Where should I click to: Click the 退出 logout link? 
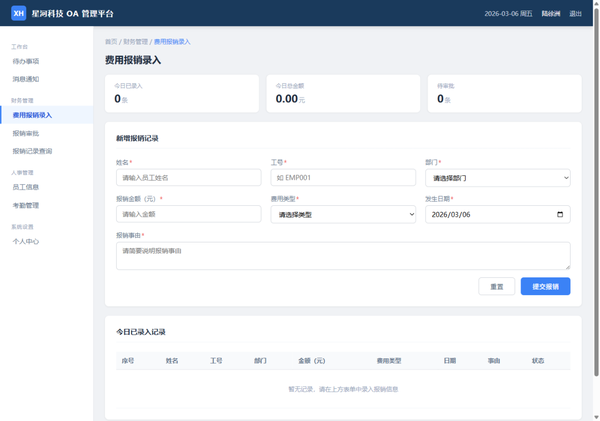575,14
